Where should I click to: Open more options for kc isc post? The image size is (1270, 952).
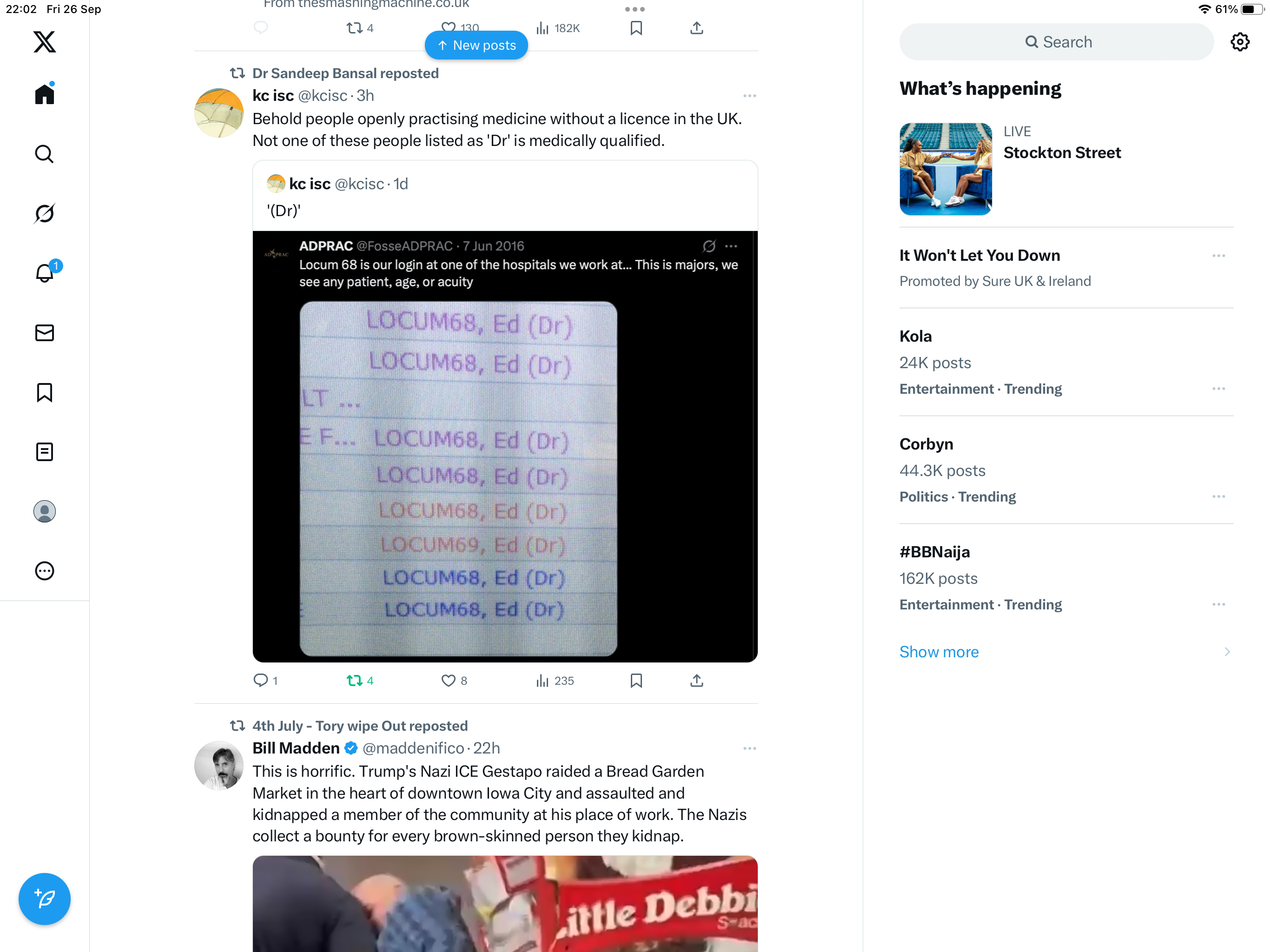click(x=749, y=96)
